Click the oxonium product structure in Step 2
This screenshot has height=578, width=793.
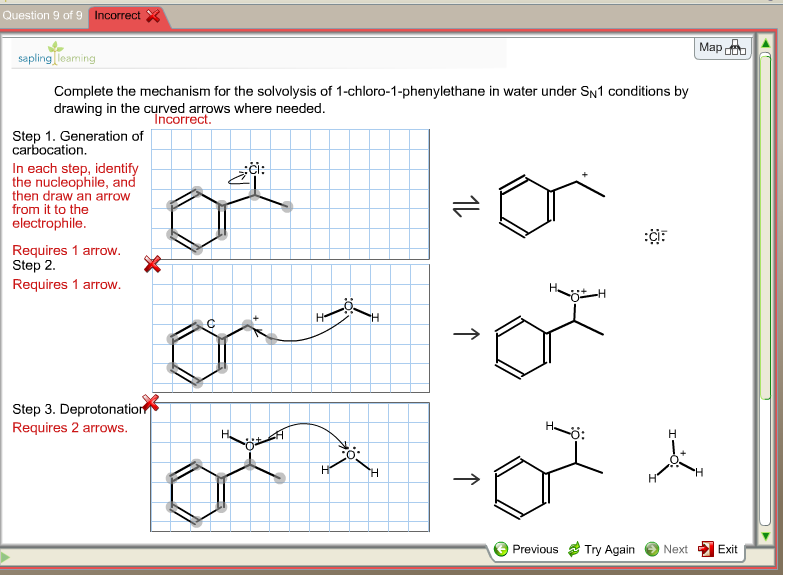pos(550,330)
